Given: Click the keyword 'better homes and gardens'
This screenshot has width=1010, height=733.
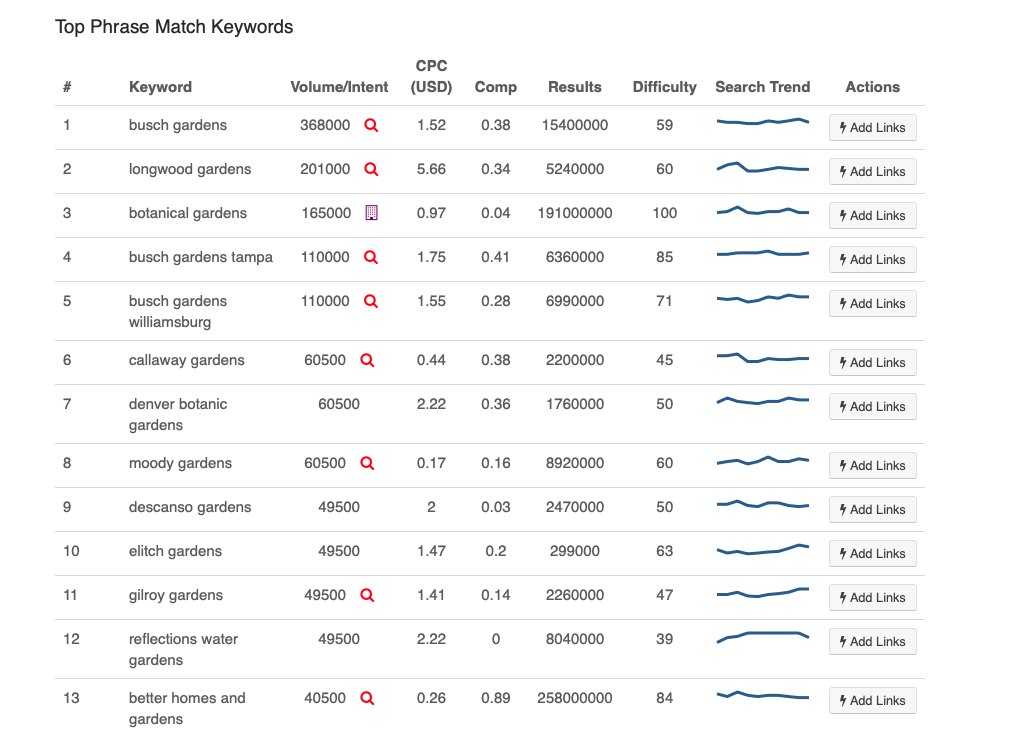Looking at the screenshot, I should pyautogui.click(x=187, y=709).
